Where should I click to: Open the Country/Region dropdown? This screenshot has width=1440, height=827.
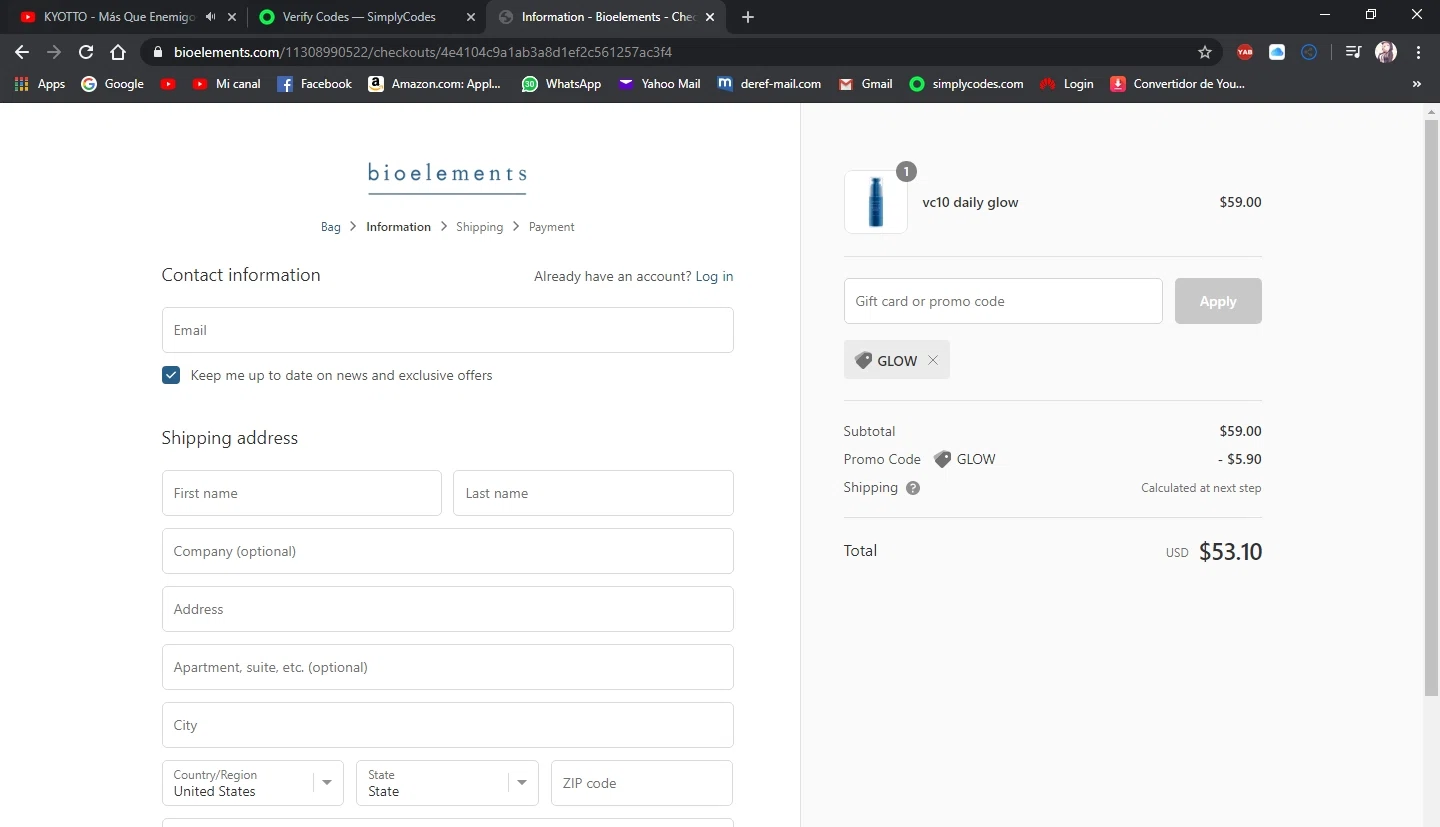pyautogui.click(x=252, y=783)
